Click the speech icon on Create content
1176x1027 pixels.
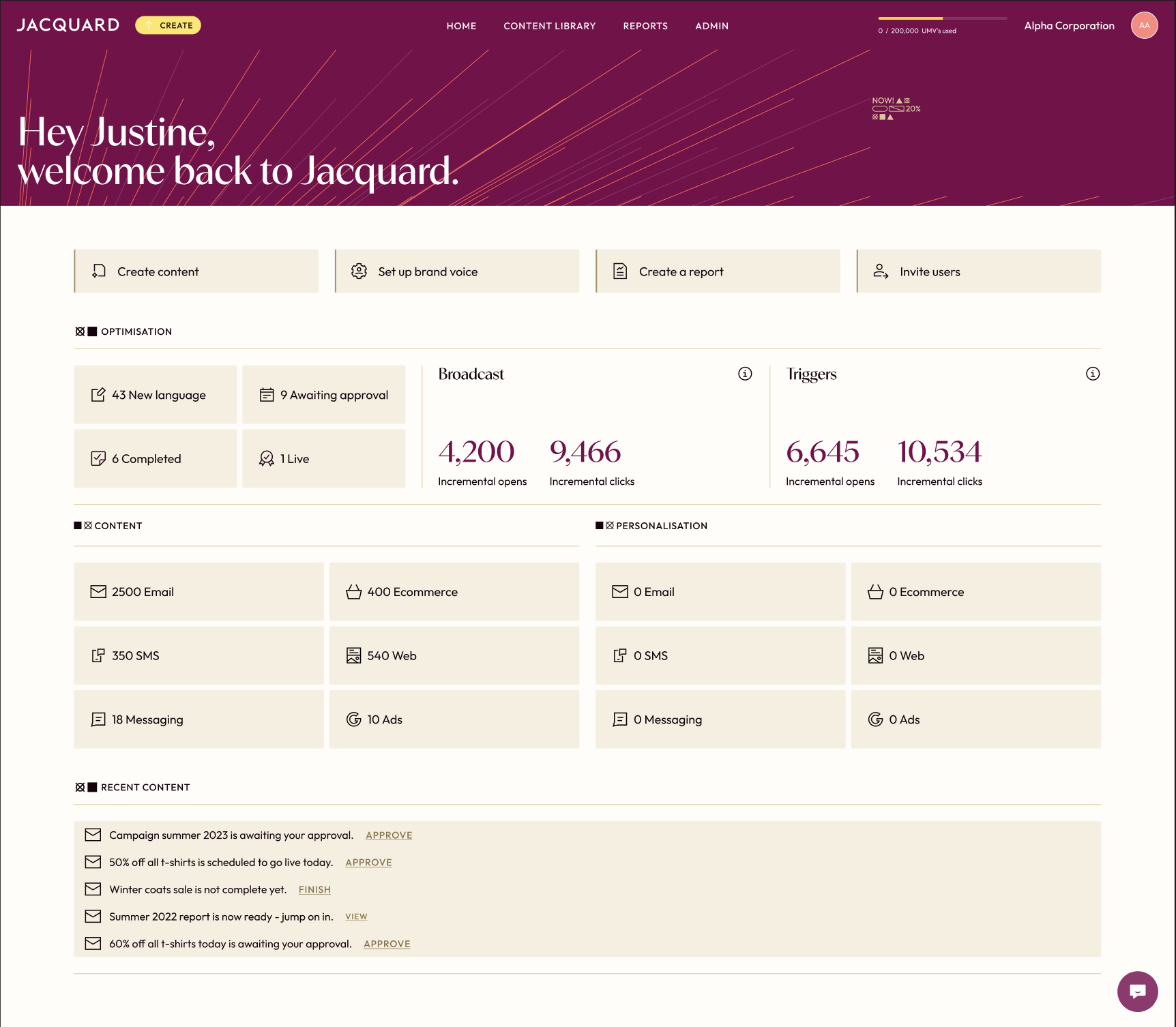[x=99, y=271]
